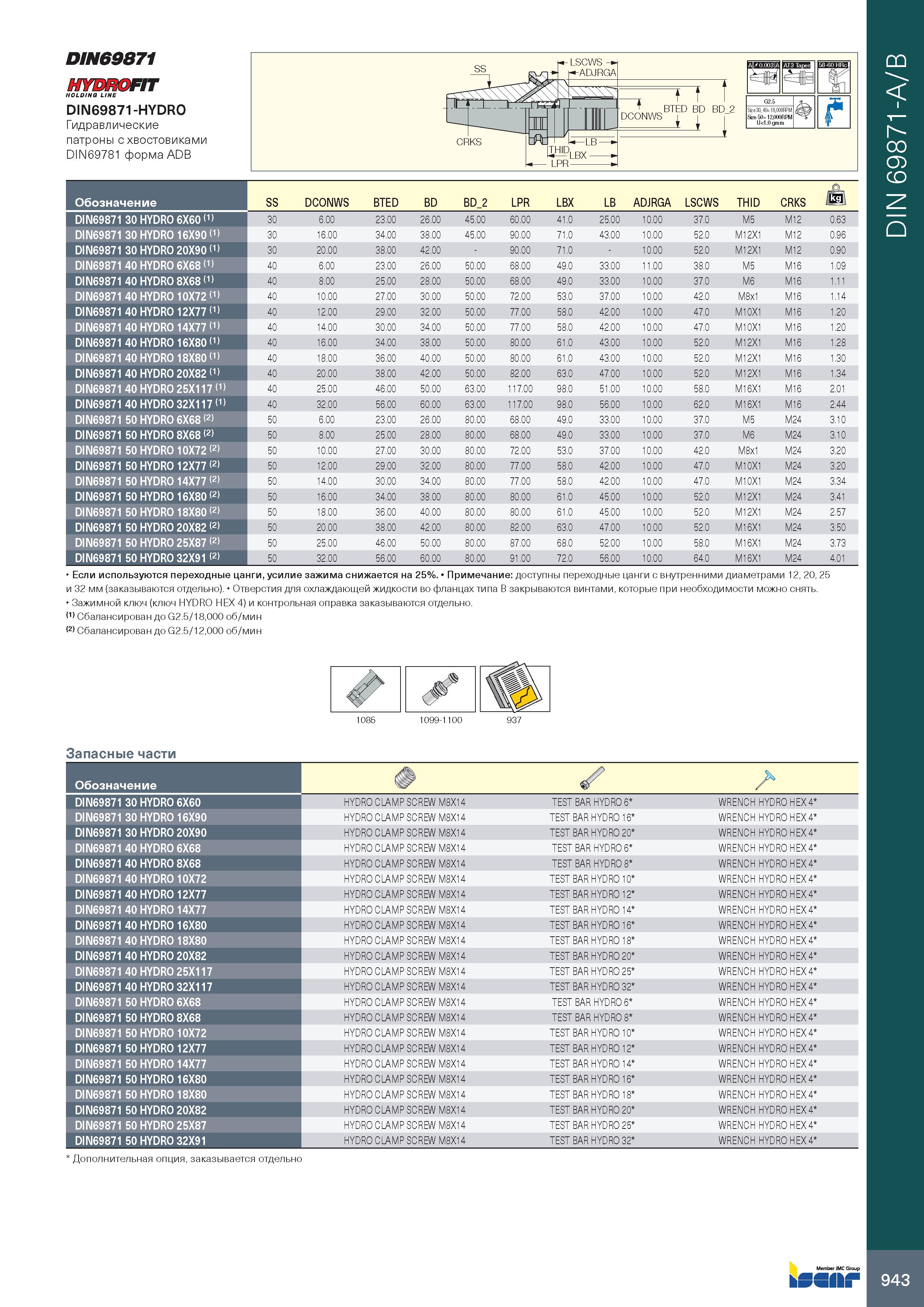Select the BD_2 column header

[475, 203]
